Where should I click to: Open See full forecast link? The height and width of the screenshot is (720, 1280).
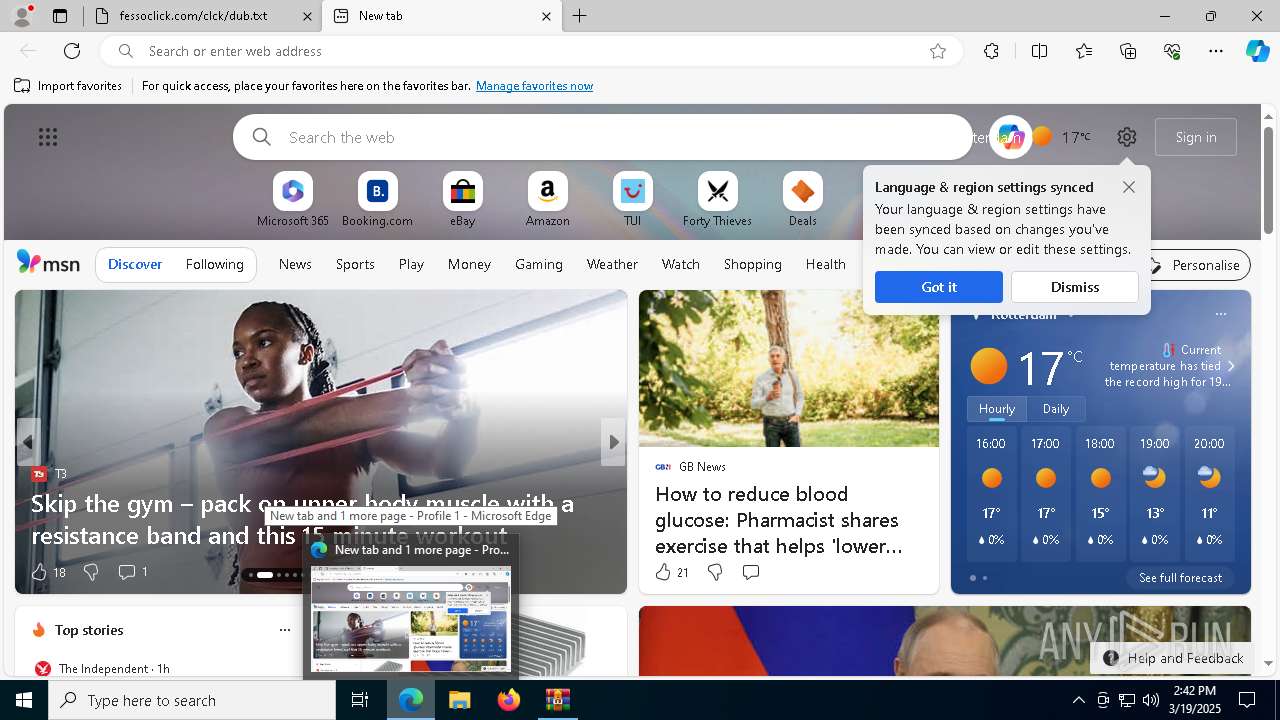pos(1180,578)
